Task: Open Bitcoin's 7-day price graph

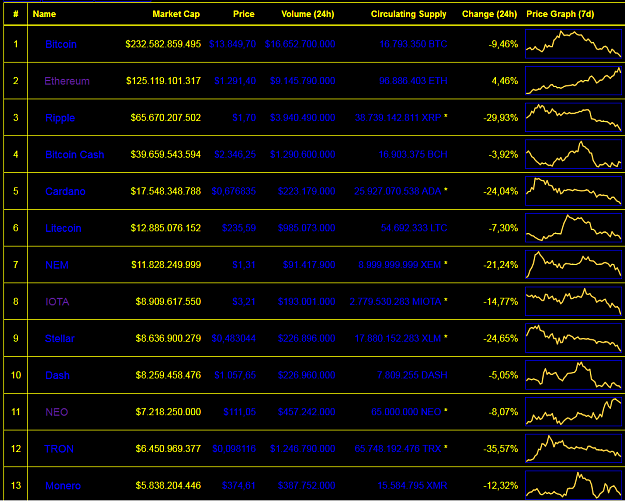Action: 574,44
